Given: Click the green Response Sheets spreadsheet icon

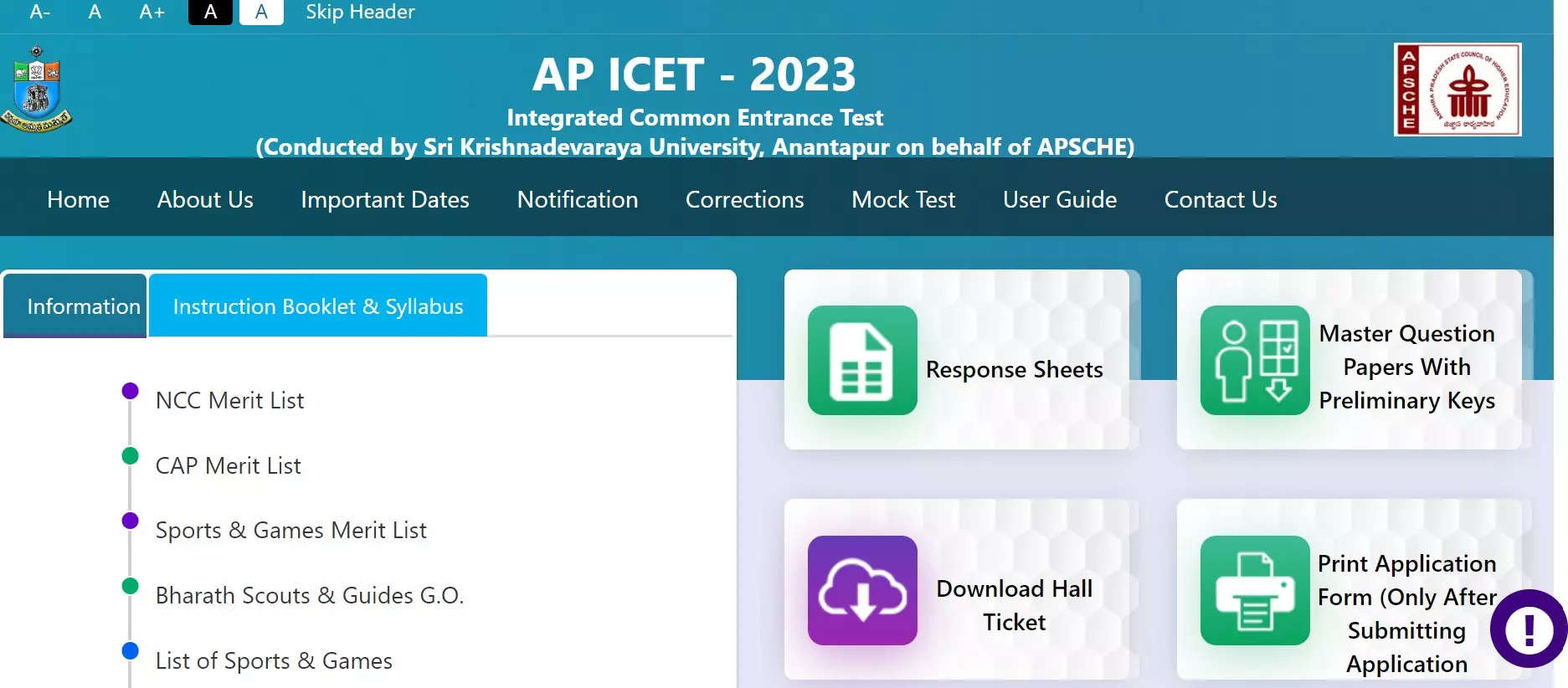Looking at the screenshot, I should coord(862,360).
